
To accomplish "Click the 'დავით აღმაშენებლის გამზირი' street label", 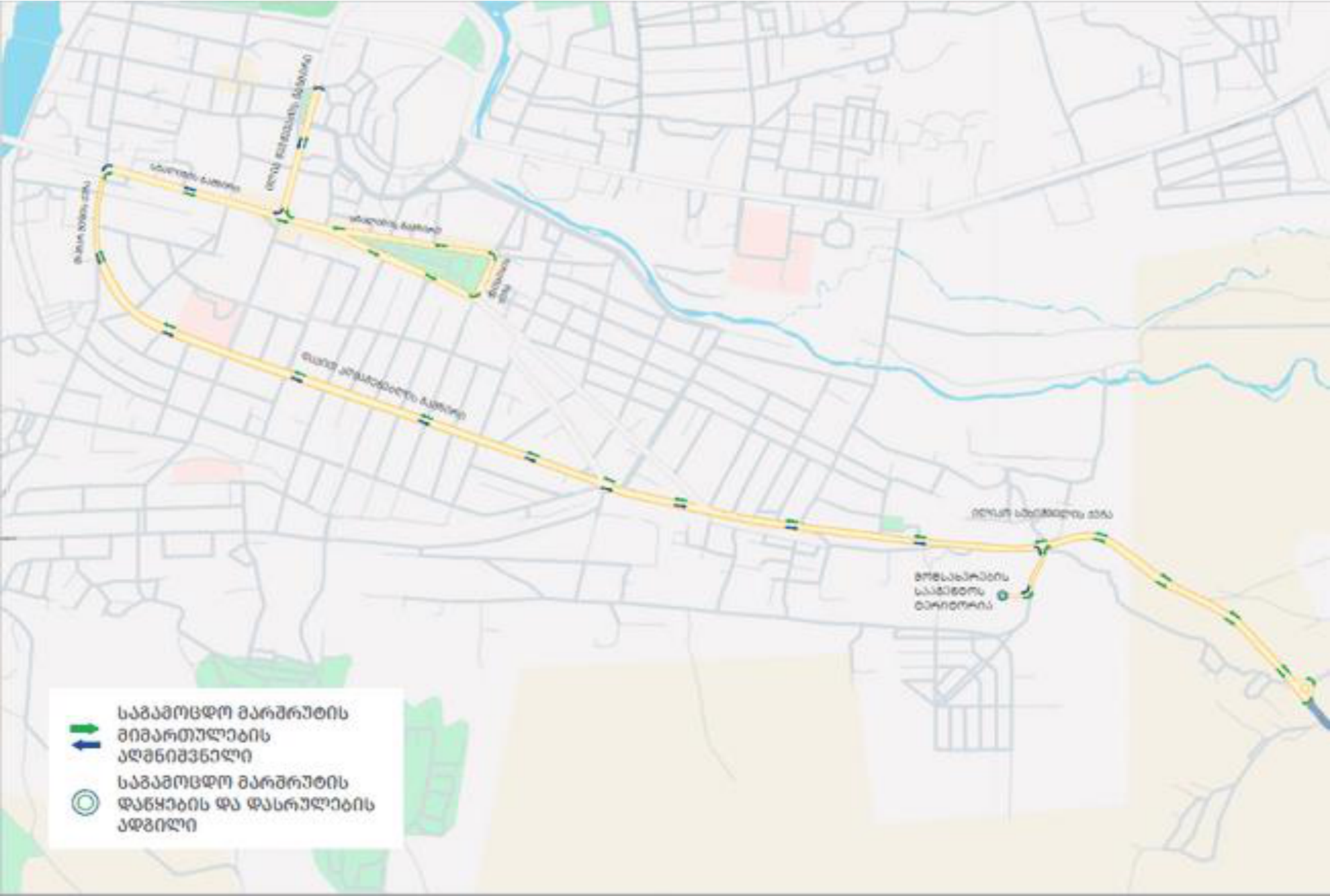I will [383, 386].
